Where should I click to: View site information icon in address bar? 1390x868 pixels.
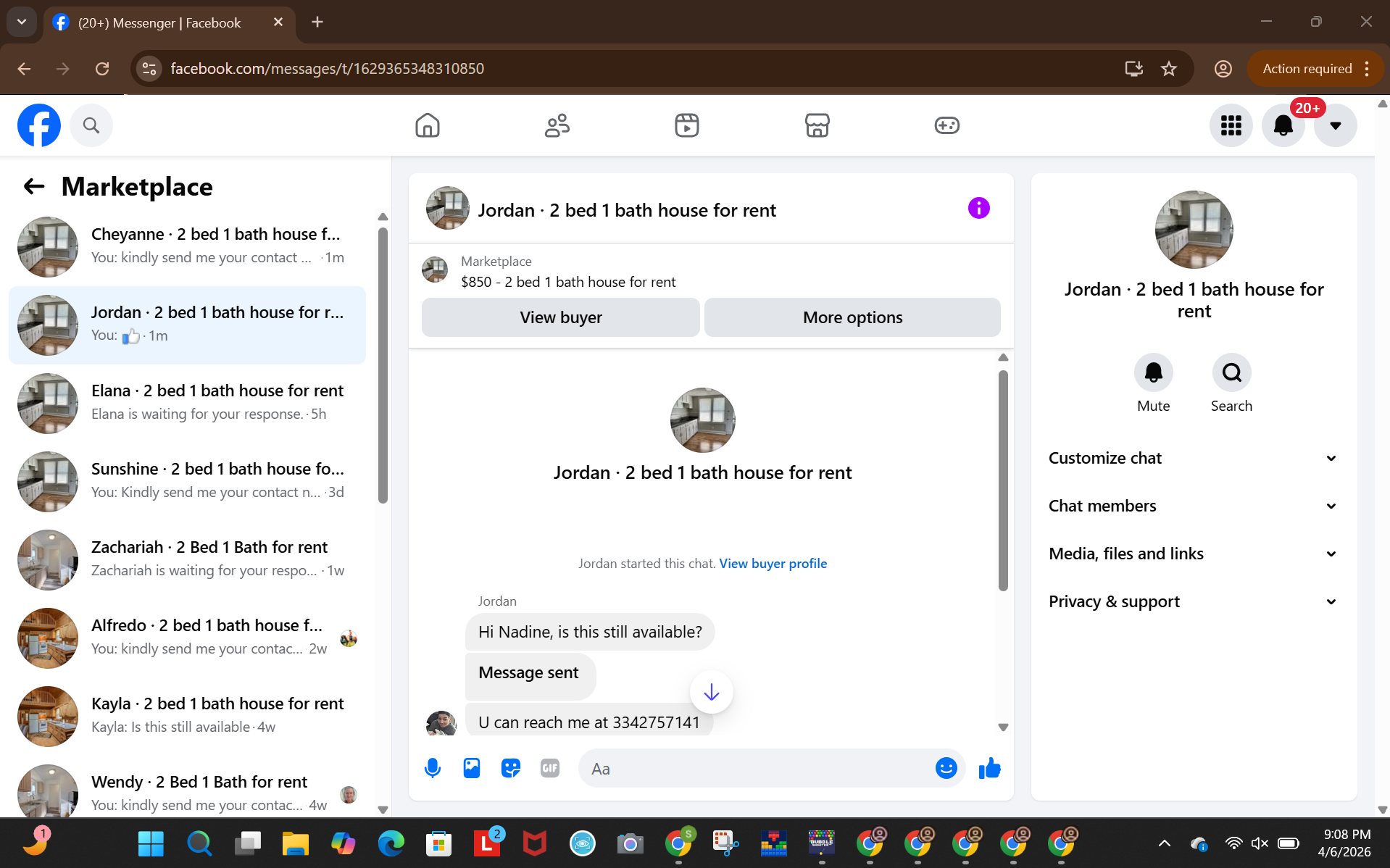(x=149, y=69)
